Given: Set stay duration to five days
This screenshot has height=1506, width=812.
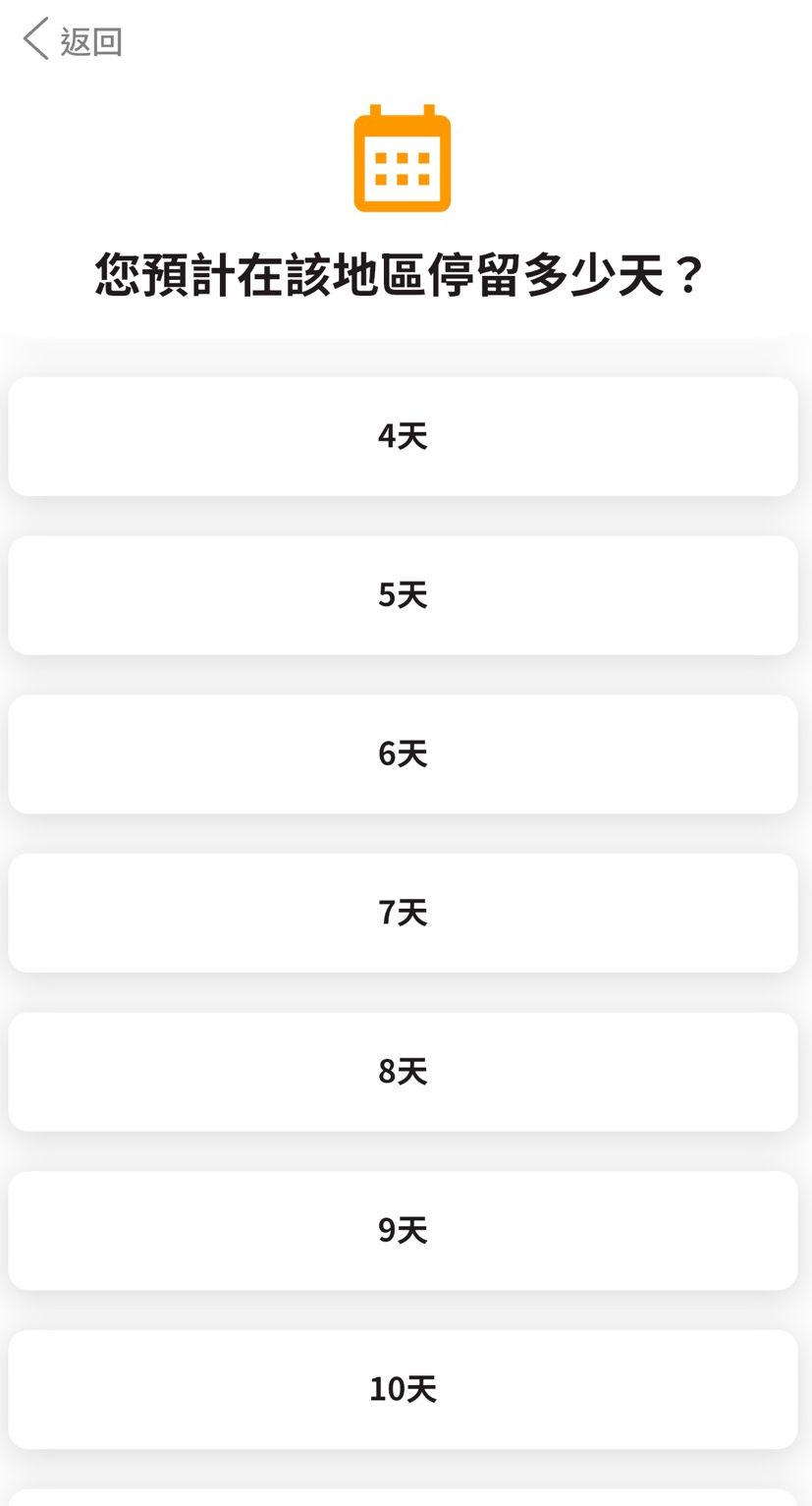Looking at the screenshot, I should coord(403,595).
